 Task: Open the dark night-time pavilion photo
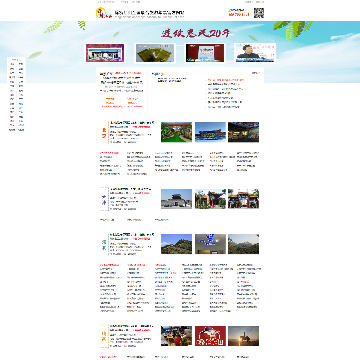click(x=243, y=132)
